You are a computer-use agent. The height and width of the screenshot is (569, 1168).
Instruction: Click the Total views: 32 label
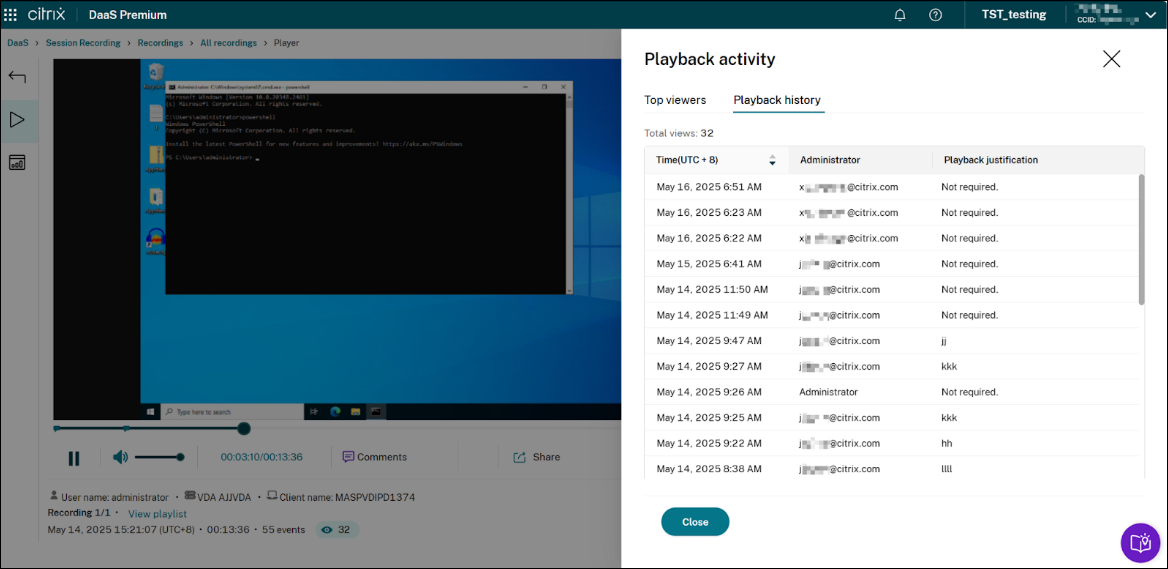click(x=679, y=133)
